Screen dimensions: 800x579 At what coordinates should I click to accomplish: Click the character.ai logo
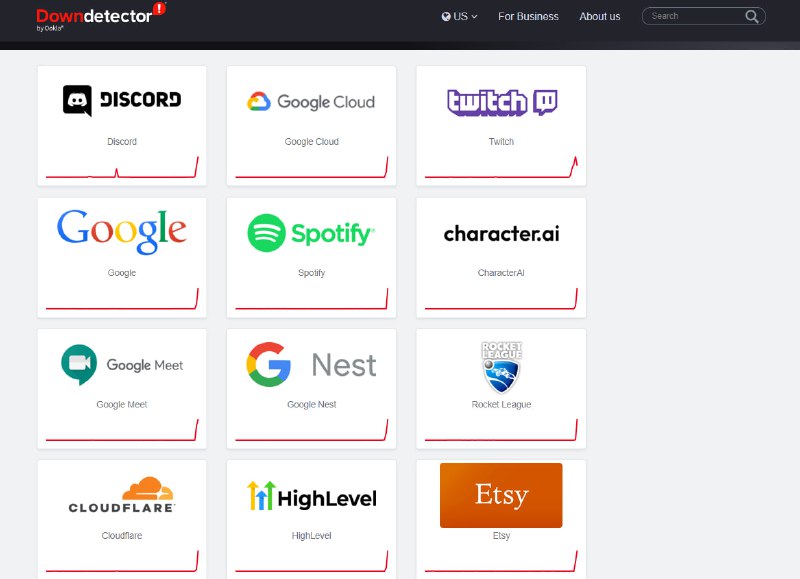[x=502, y=234]
